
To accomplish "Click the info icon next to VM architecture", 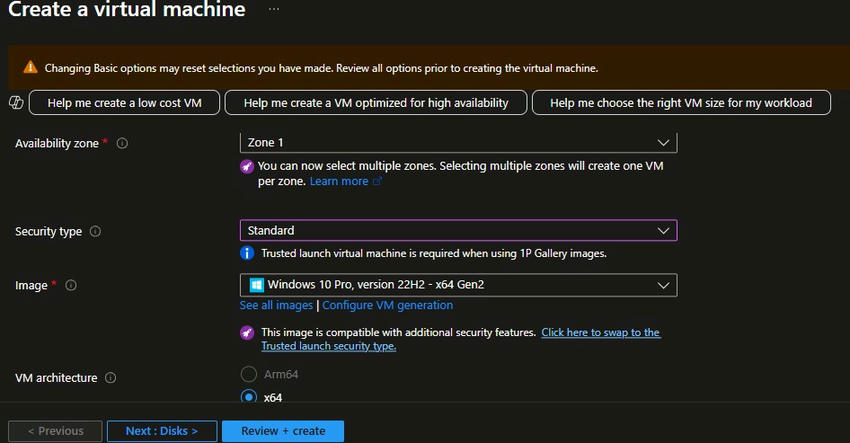I will click(111, 379).
